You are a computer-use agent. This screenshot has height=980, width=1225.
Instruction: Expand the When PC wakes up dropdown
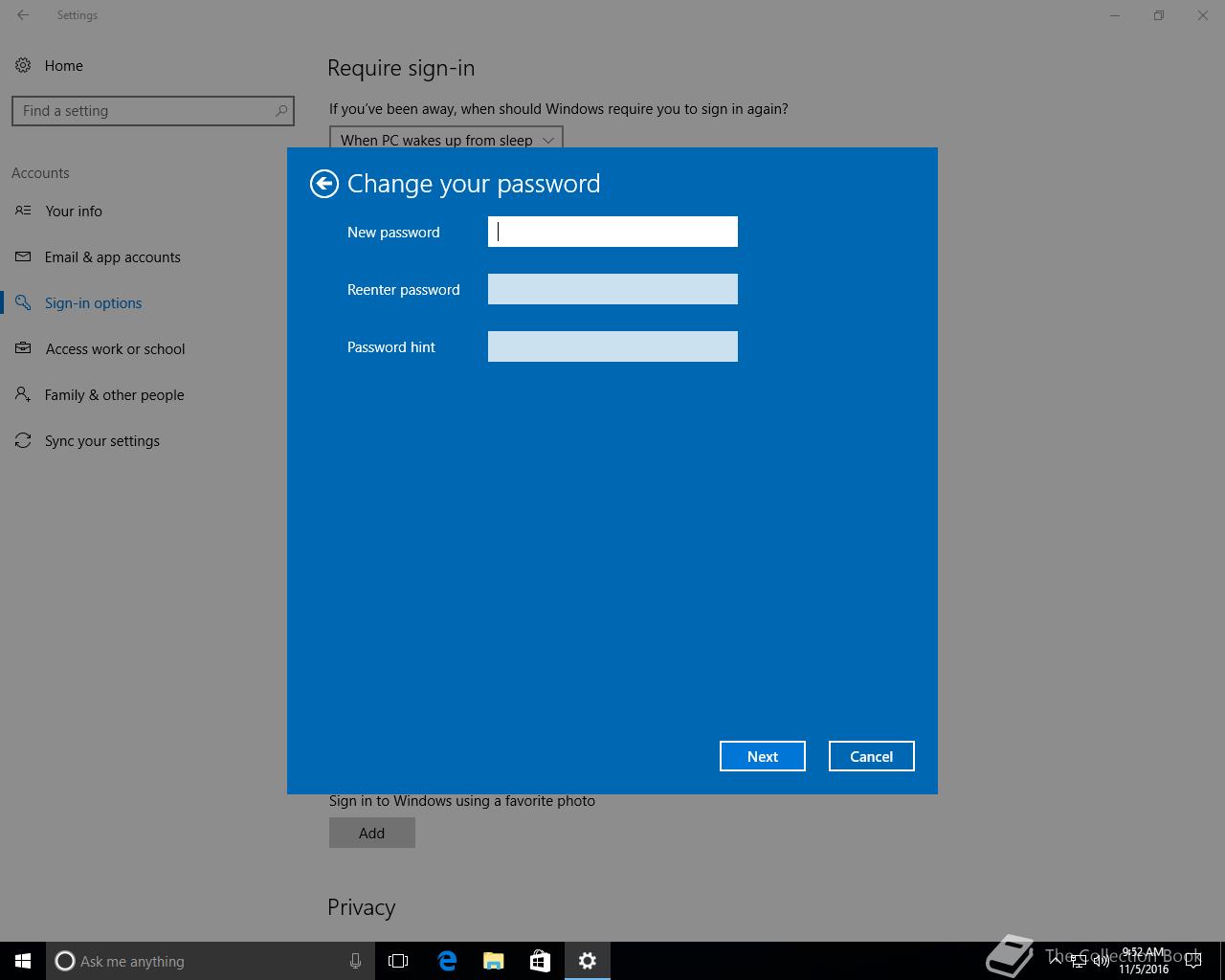446,140
